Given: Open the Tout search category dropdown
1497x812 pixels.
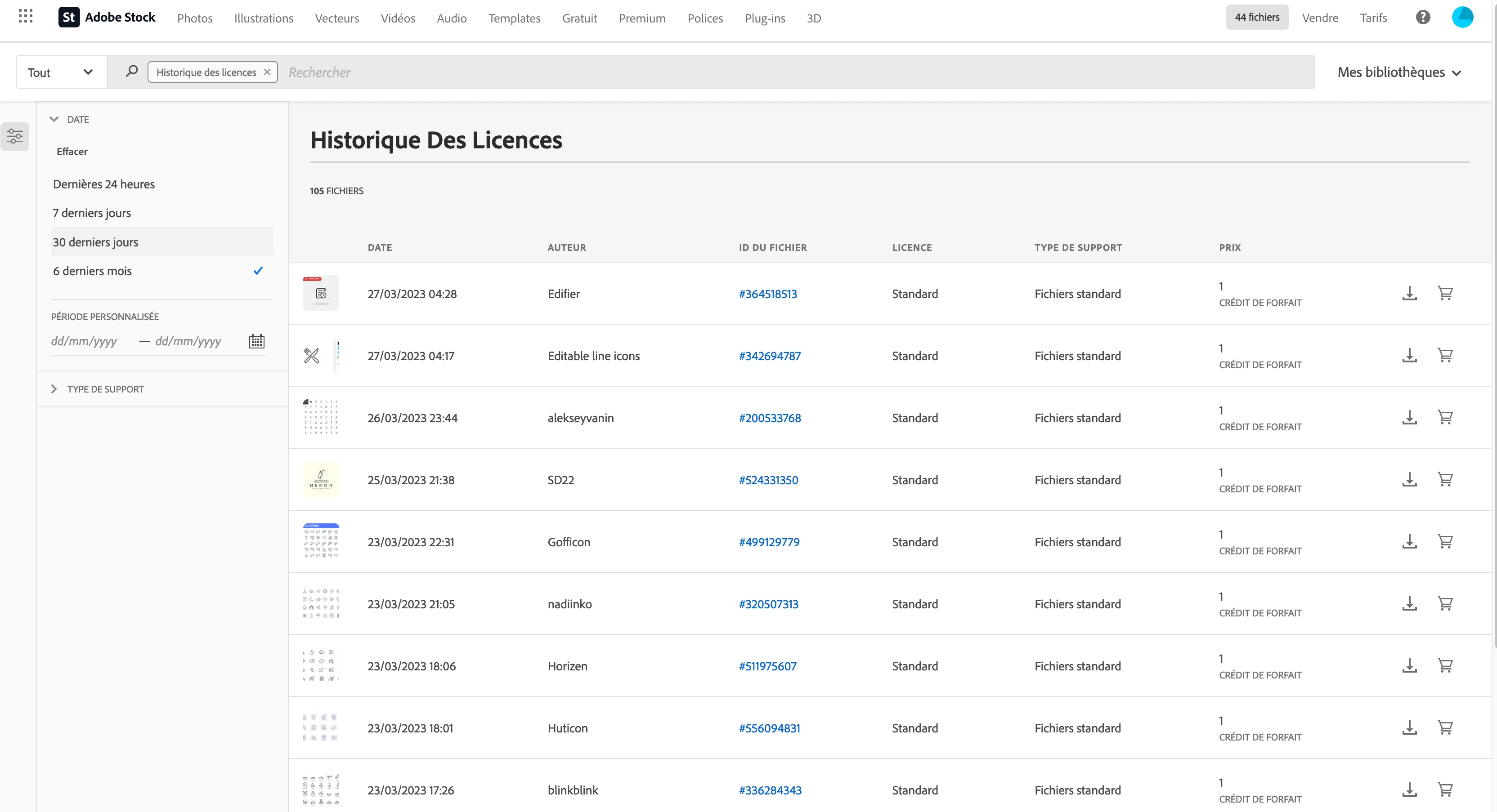Looking at the screenshot, I should [61, 72].
